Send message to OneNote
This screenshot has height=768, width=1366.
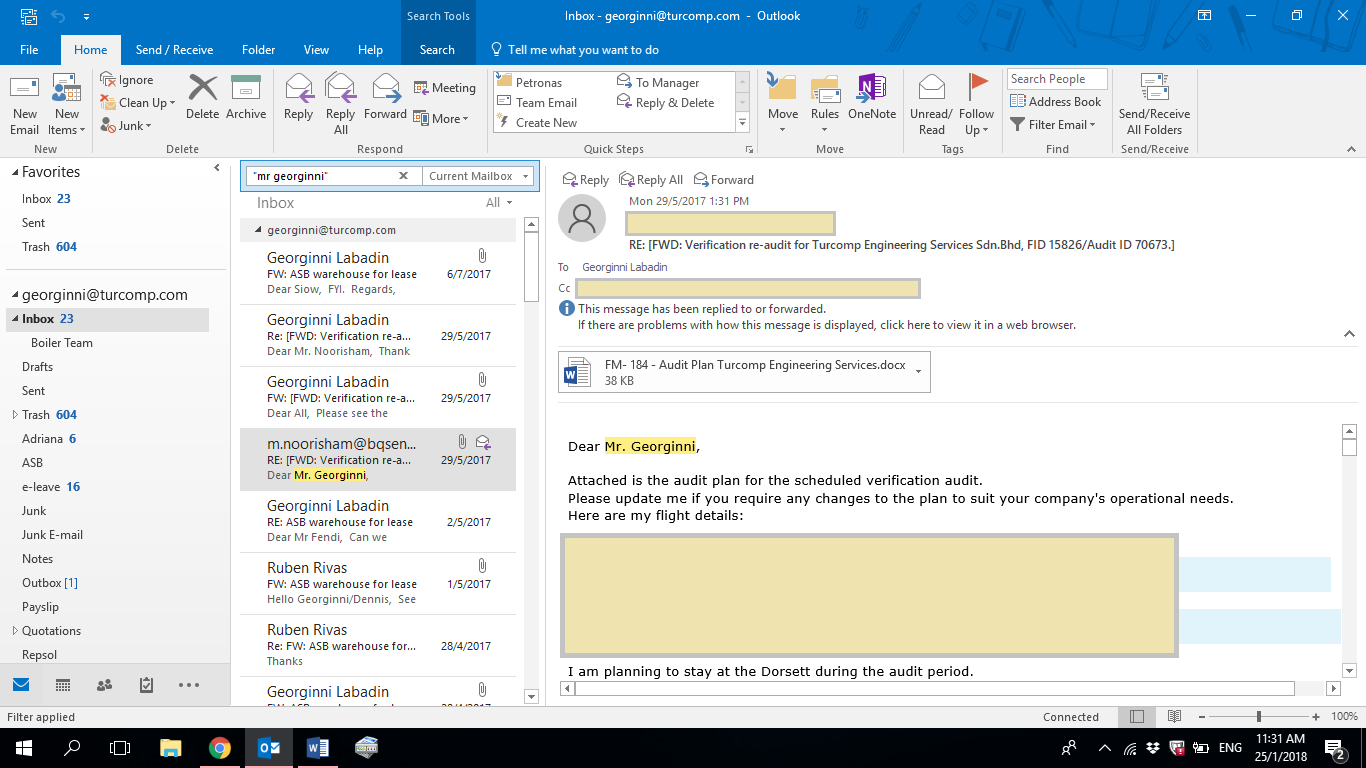click(872, 97)
